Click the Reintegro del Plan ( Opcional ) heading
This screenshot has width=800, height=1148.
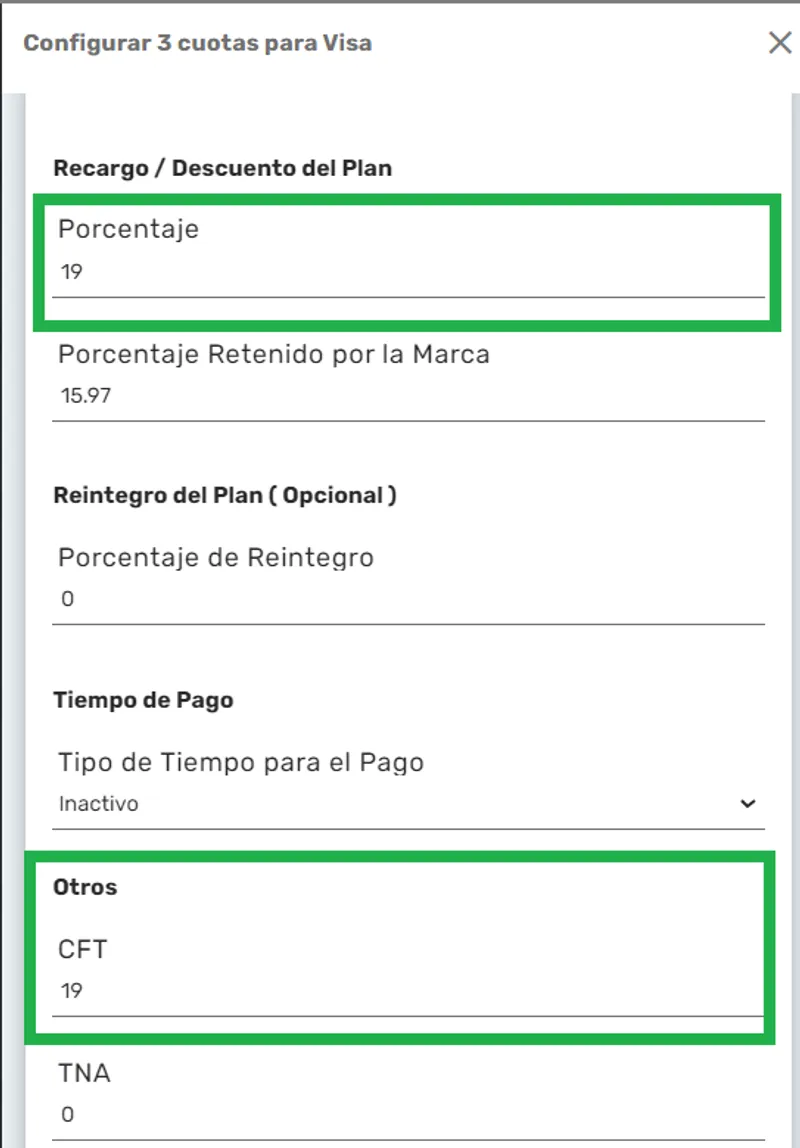click(225, 495)
